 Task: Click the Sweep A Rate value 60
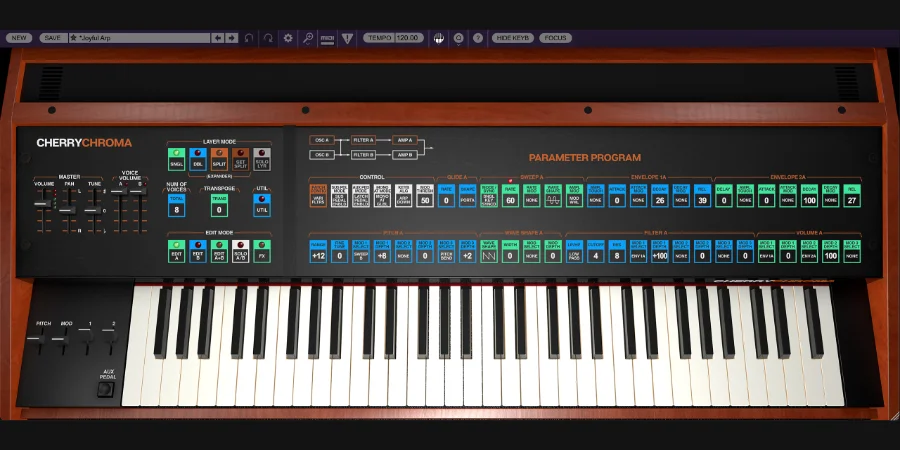tap(510, 200)
